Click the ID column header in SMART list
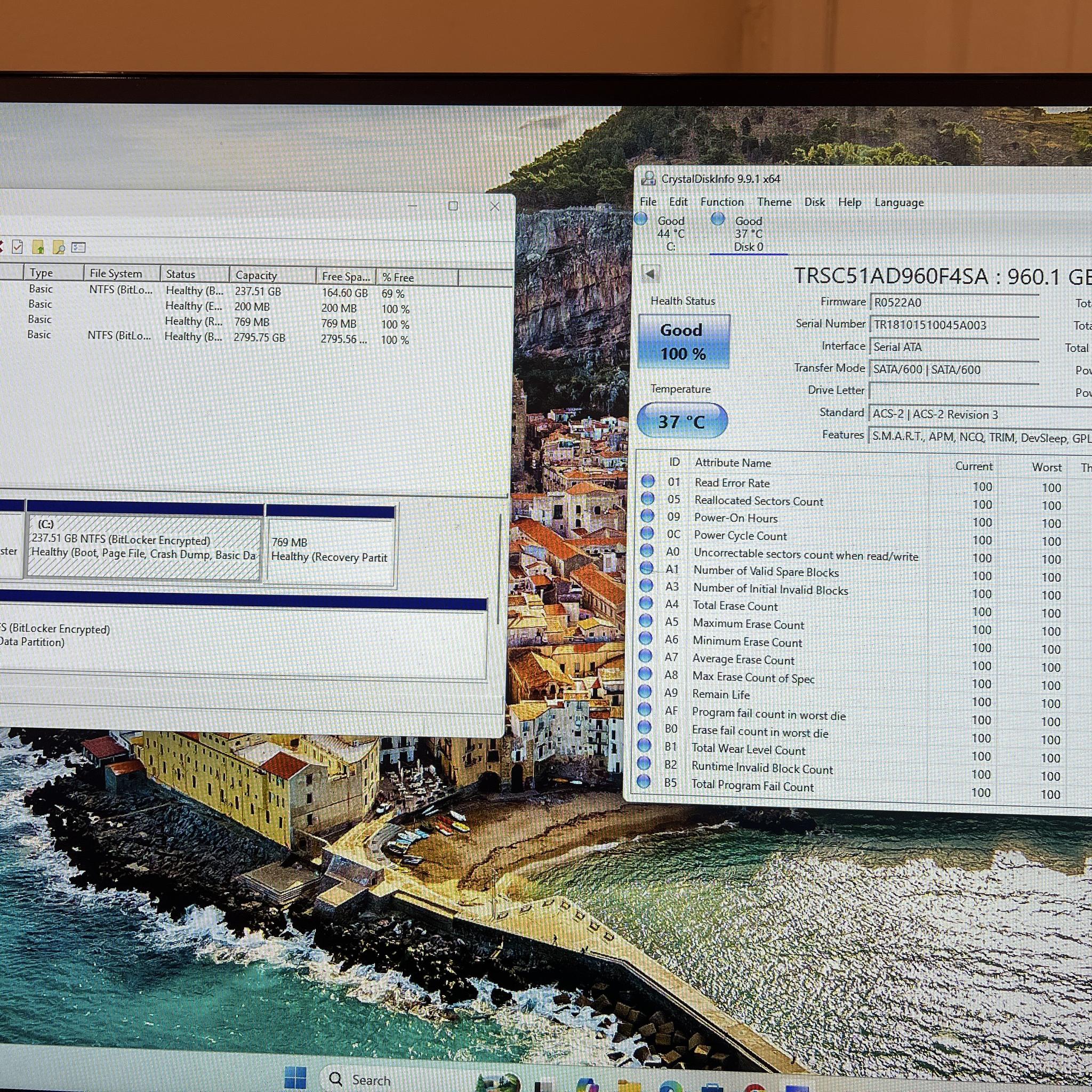This screenshot has width=1092, height=1092. pyautogui.click(x=675, y=462)
